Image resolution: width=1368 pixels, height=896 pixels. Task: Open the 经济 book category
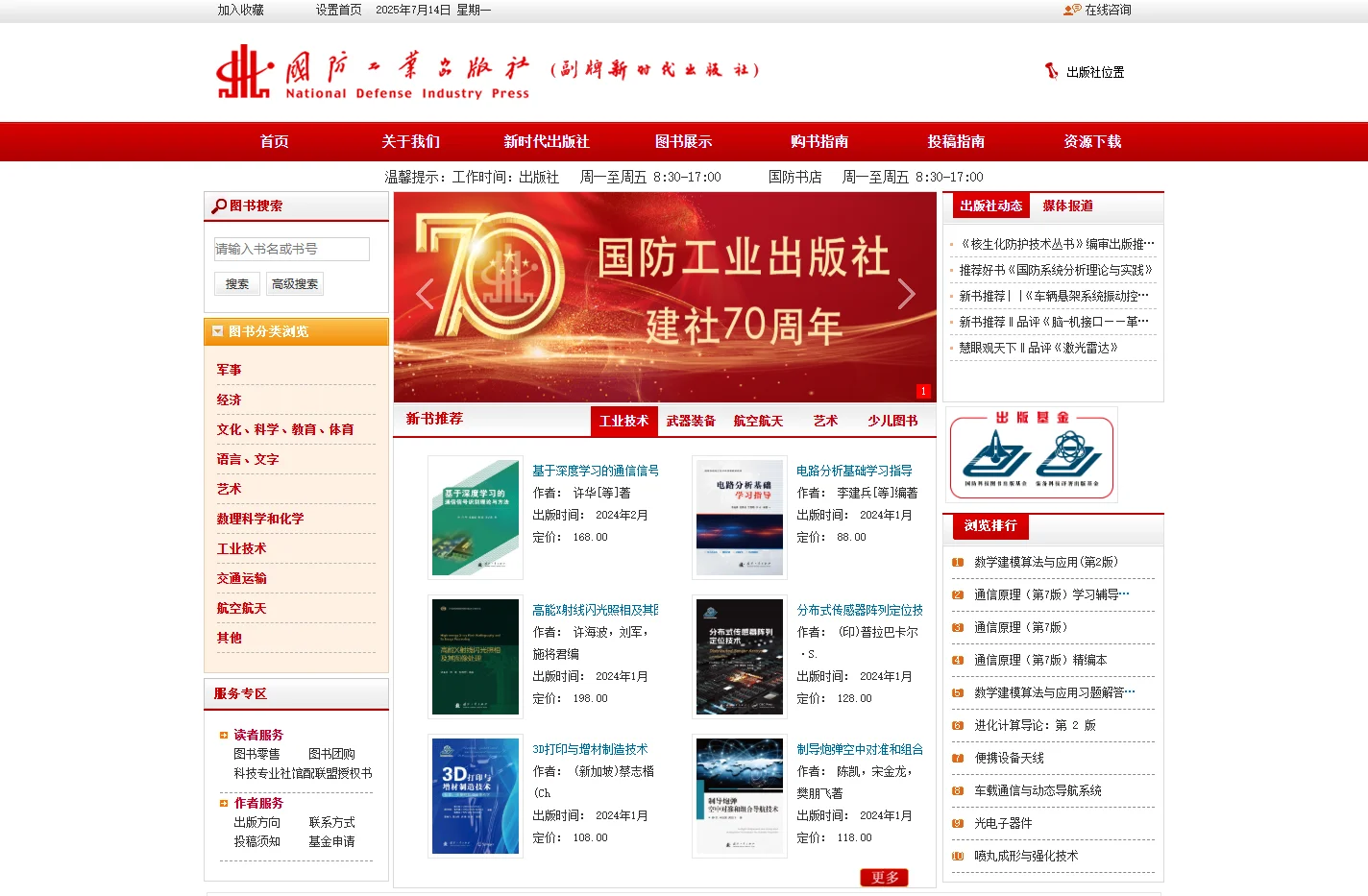[x=229, y=400]
